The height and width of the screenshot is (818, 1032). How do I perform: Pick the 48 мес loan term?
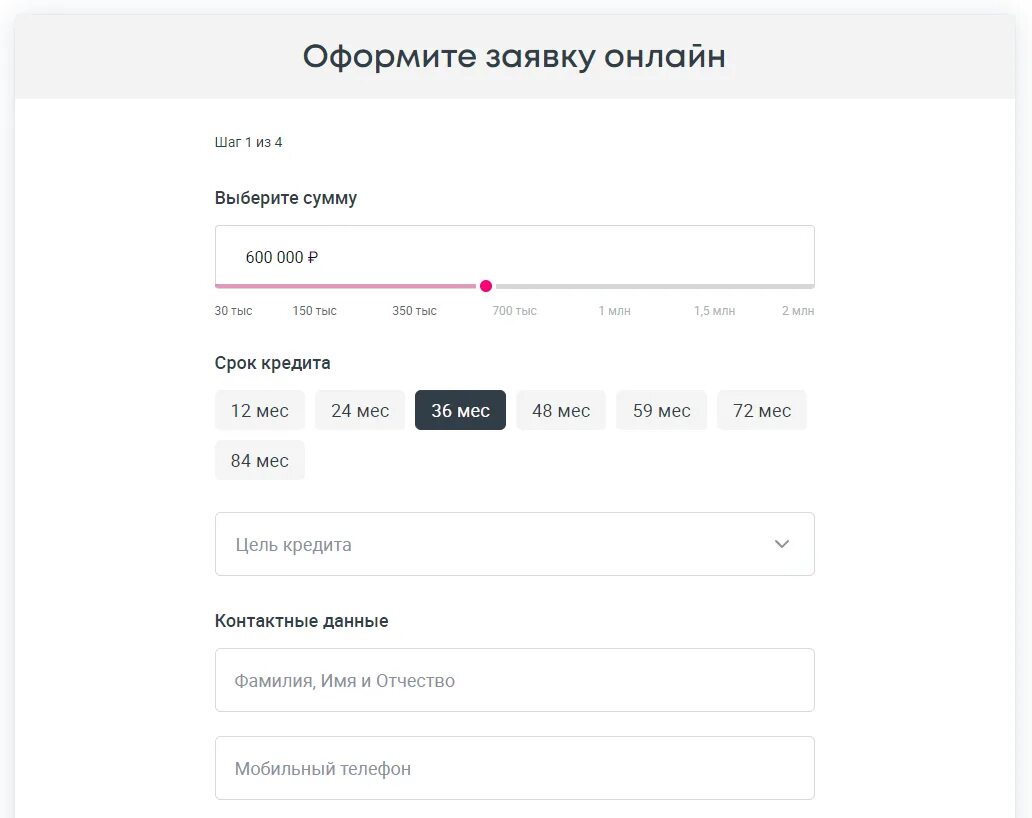pos(561,410)
